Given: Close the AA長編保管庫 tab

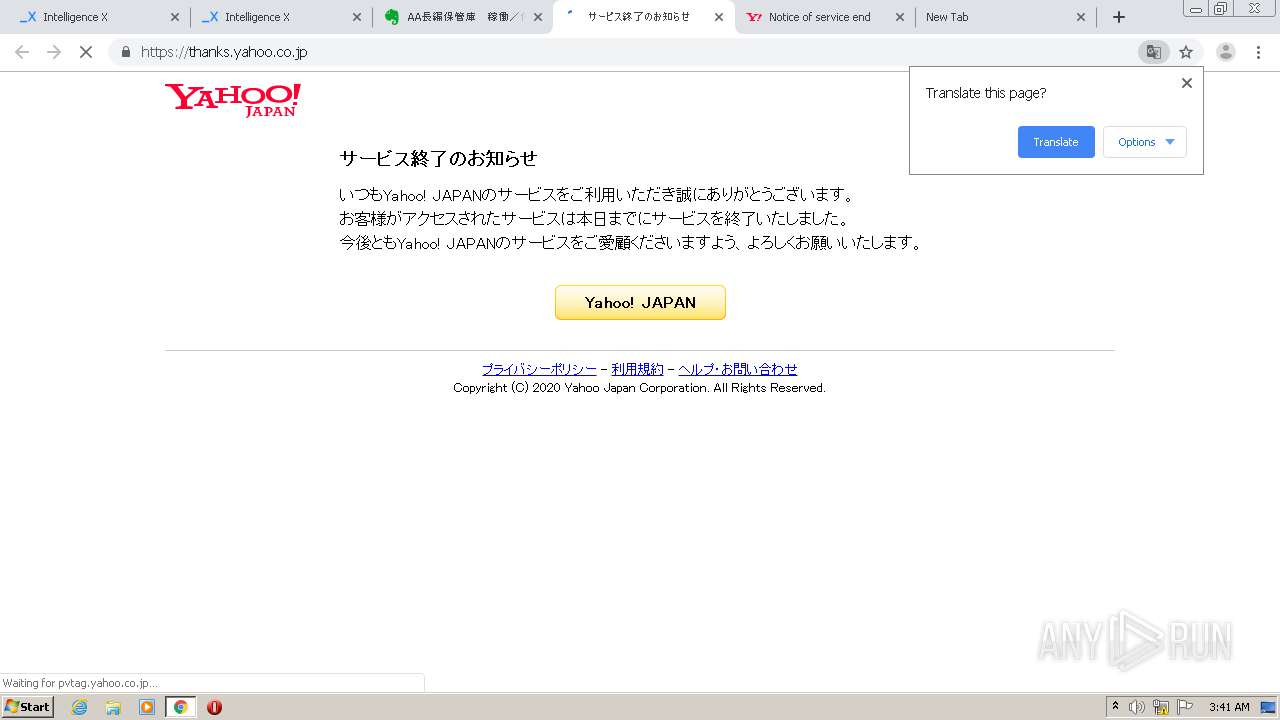Looking at the screenshot, I should [538, 17].
